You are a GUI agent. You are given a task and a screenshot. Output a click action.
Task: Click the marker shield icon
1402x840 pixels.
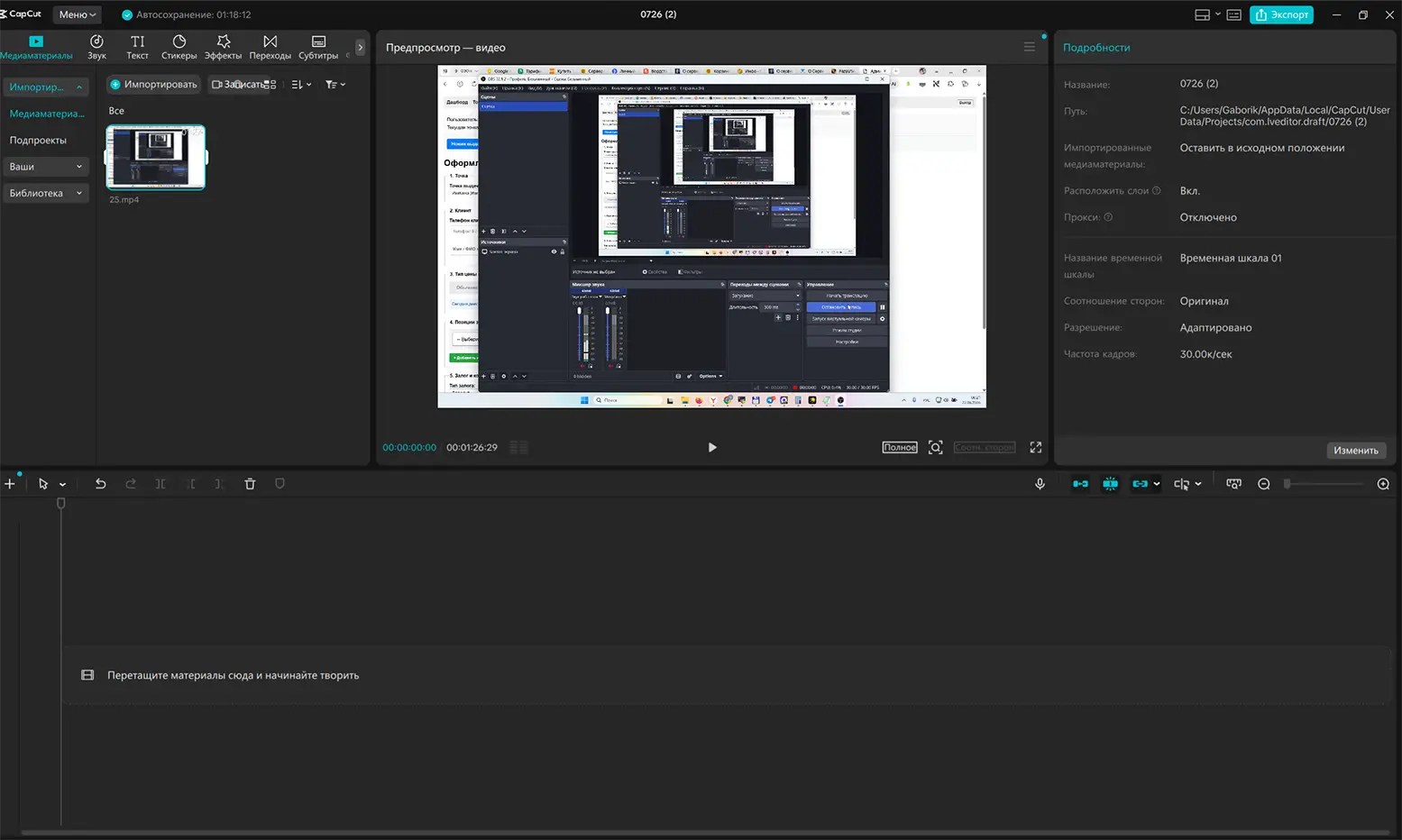[x=279, y=484]
